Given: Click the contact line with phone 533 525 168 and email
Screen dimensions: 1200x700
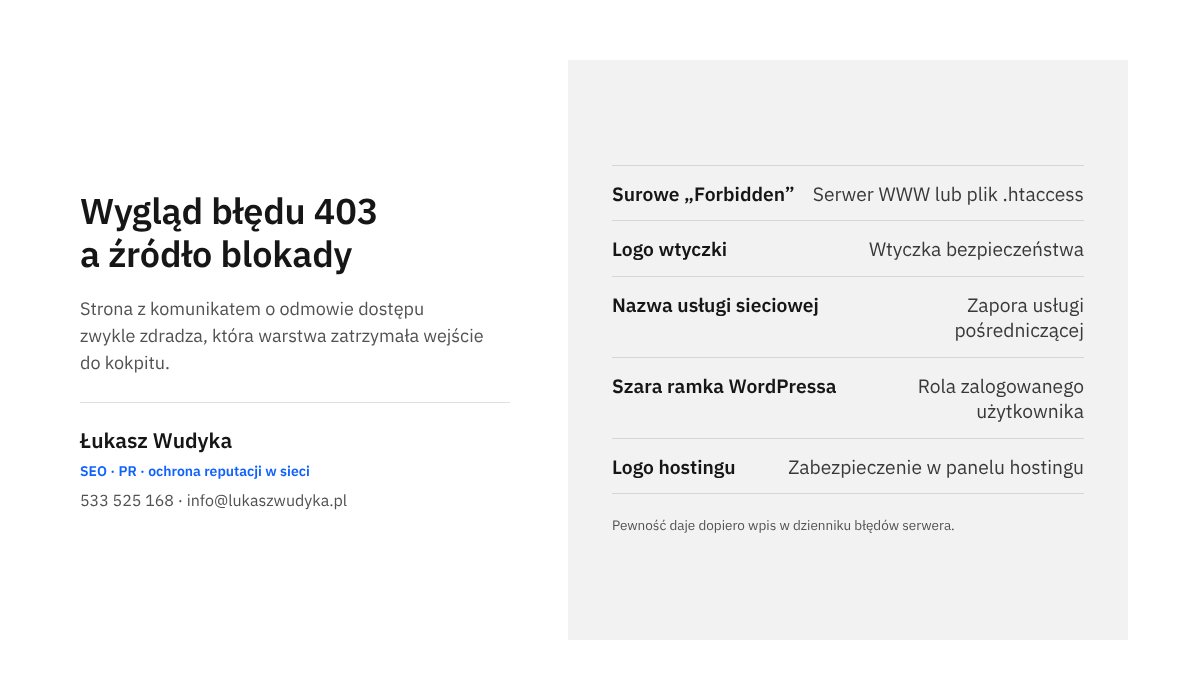Looking at the screenshot, I should [213, 501].
